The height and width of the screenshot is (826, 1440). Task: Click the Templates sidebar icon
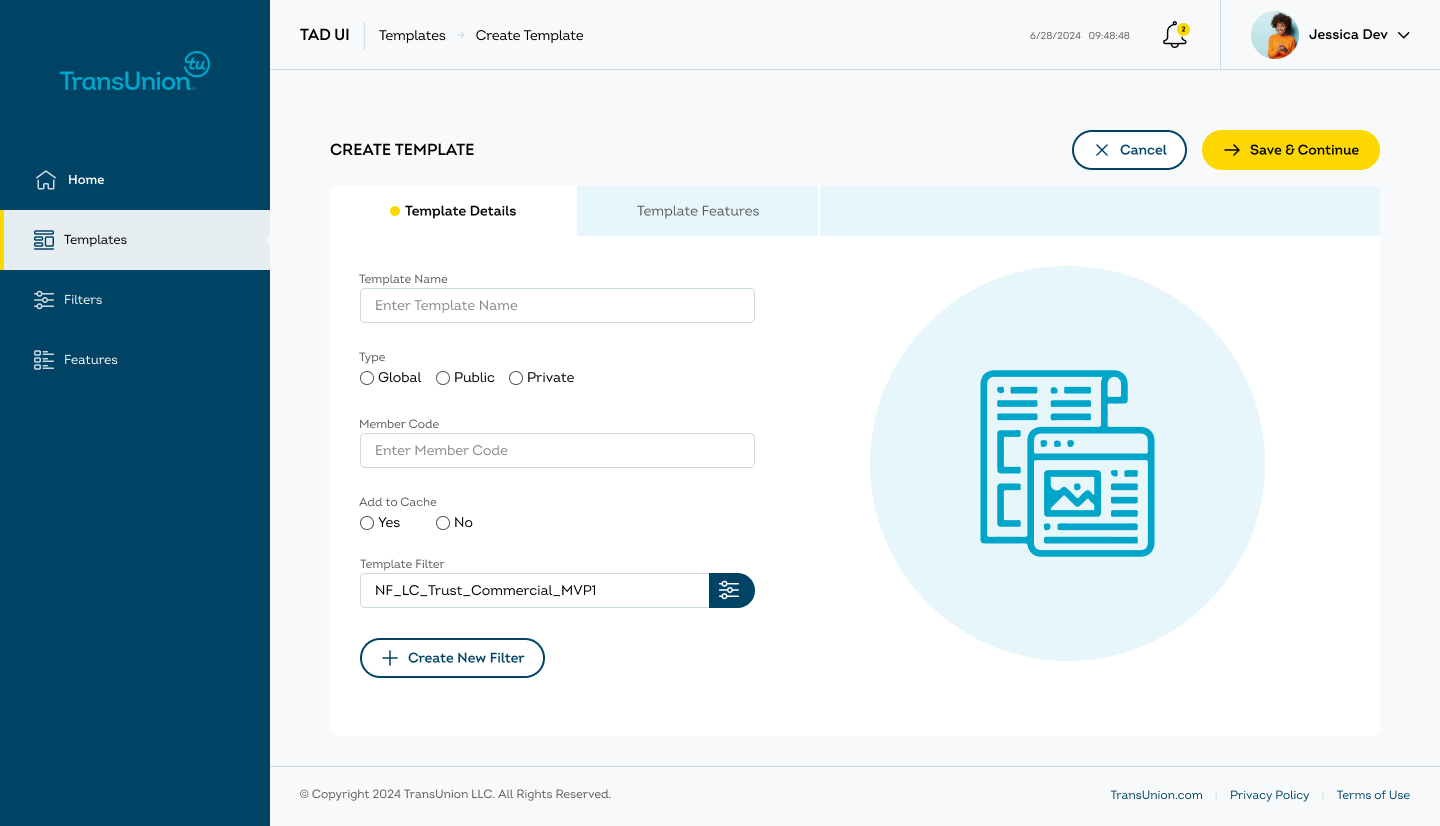44,240
